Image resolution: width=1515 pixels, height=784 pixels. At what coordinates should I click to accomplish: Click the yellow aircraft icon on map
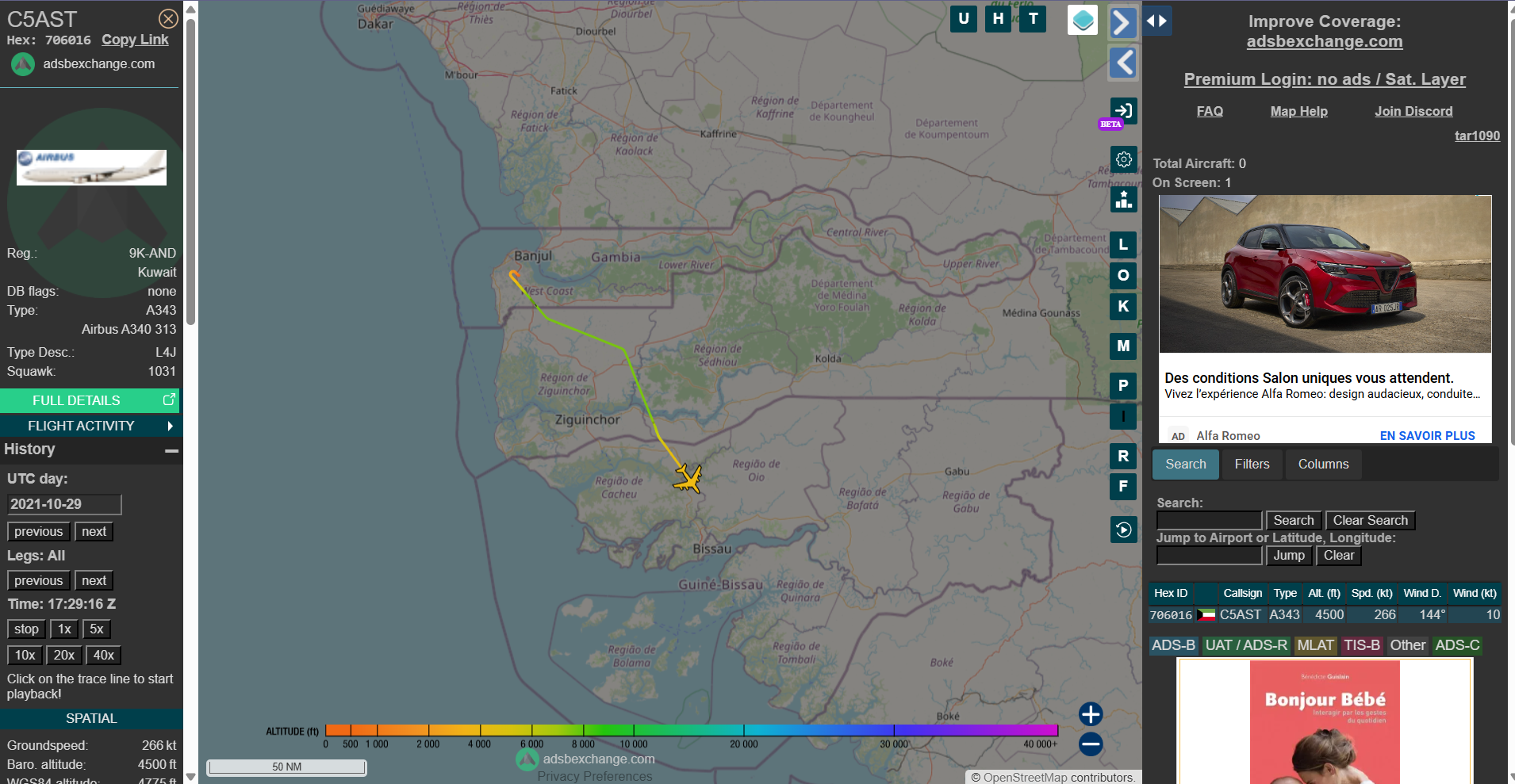[688, 478]
